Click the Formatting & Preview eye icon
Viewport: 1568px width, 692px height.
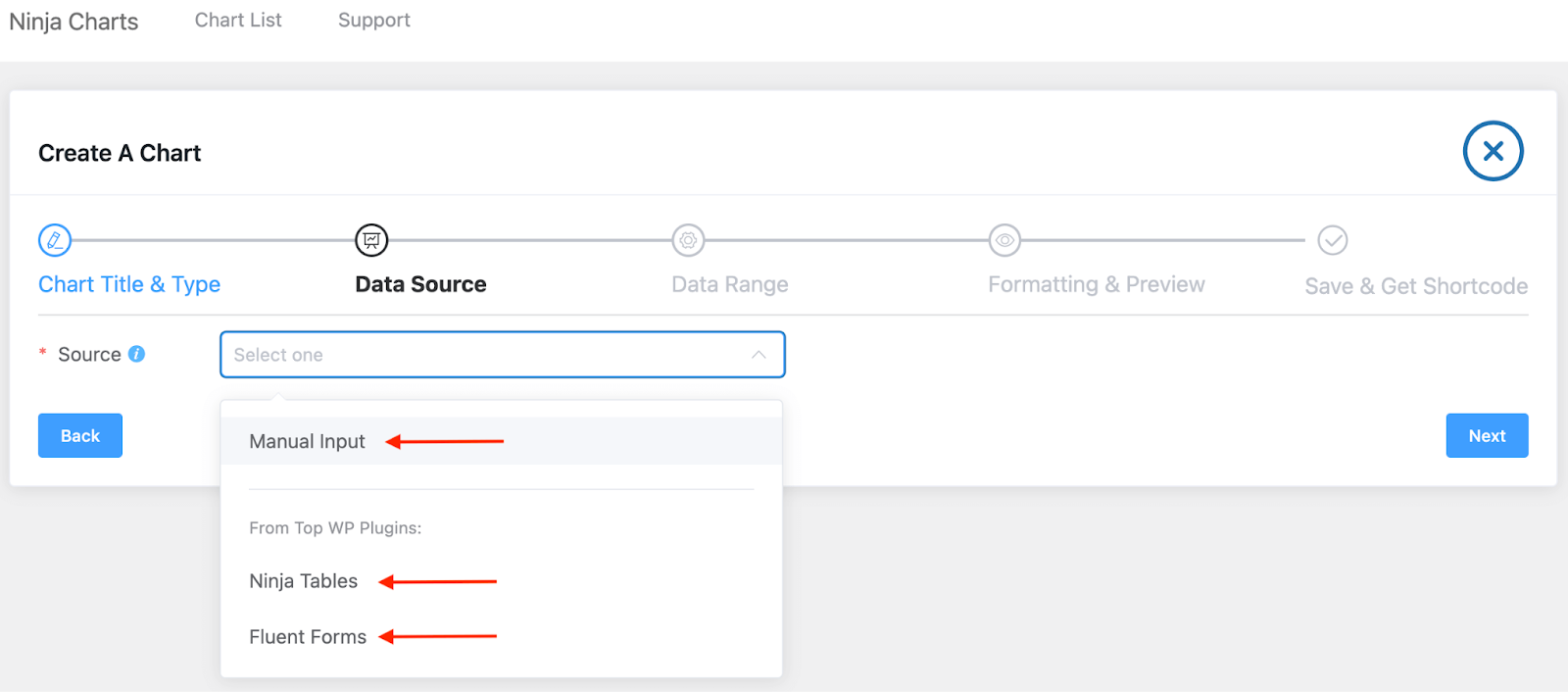coord(1004,240)
